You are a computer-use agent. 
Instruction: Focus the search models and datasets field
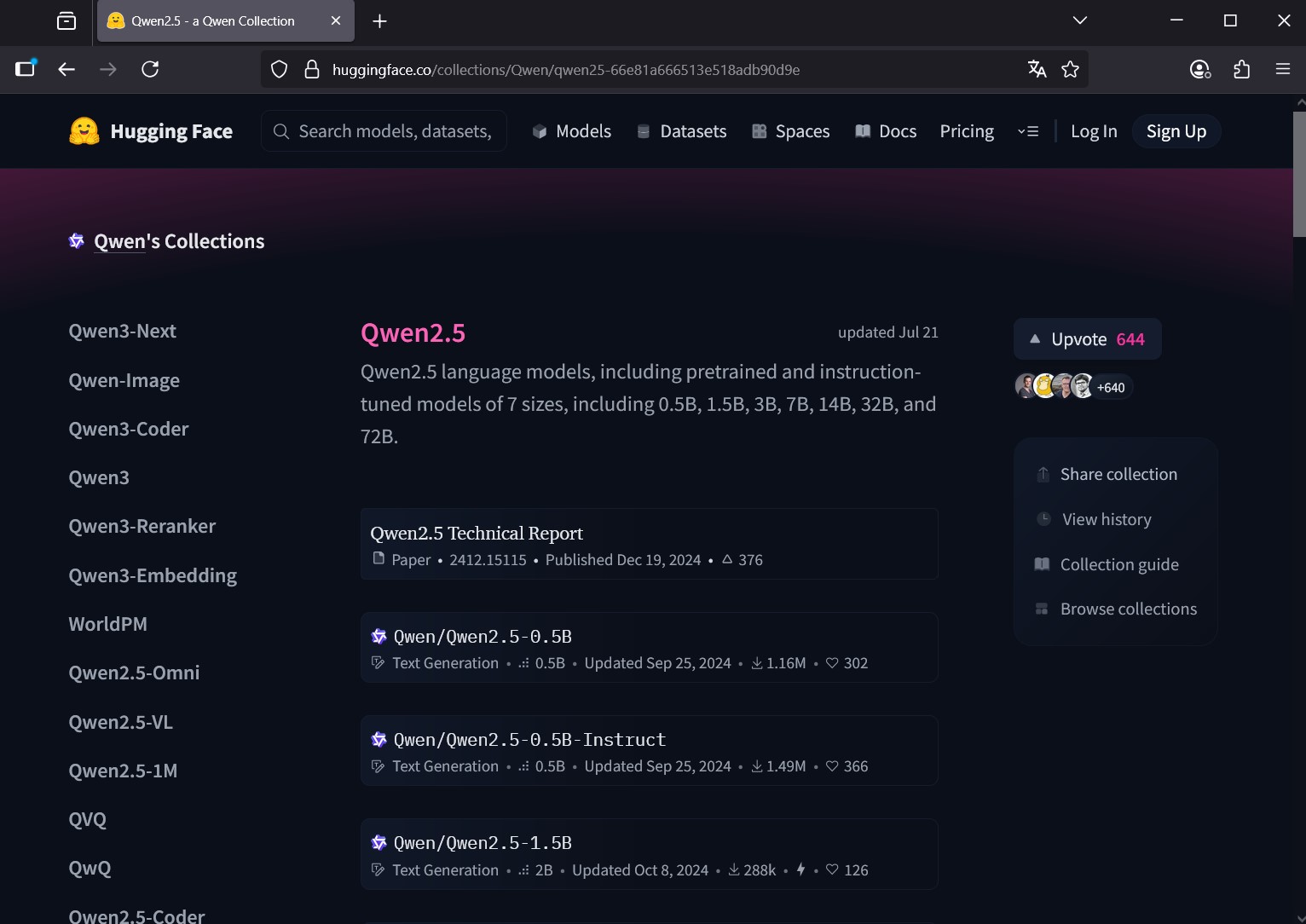(x=384, y=131)
